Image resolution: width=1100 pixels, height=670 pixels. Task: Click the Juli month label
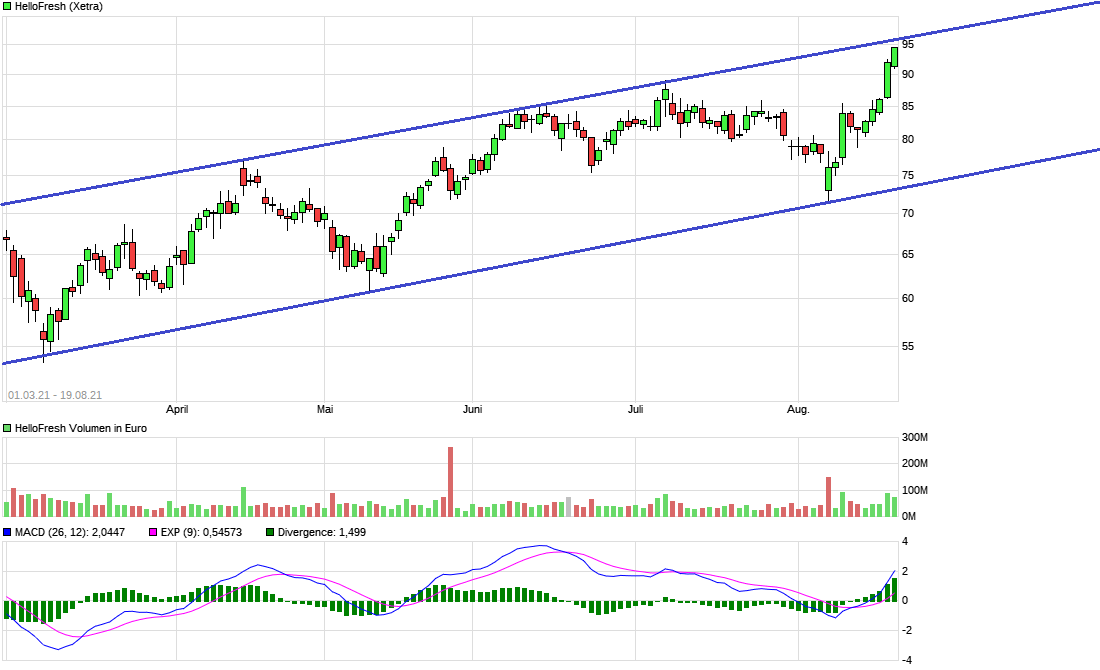pos(636,409)
